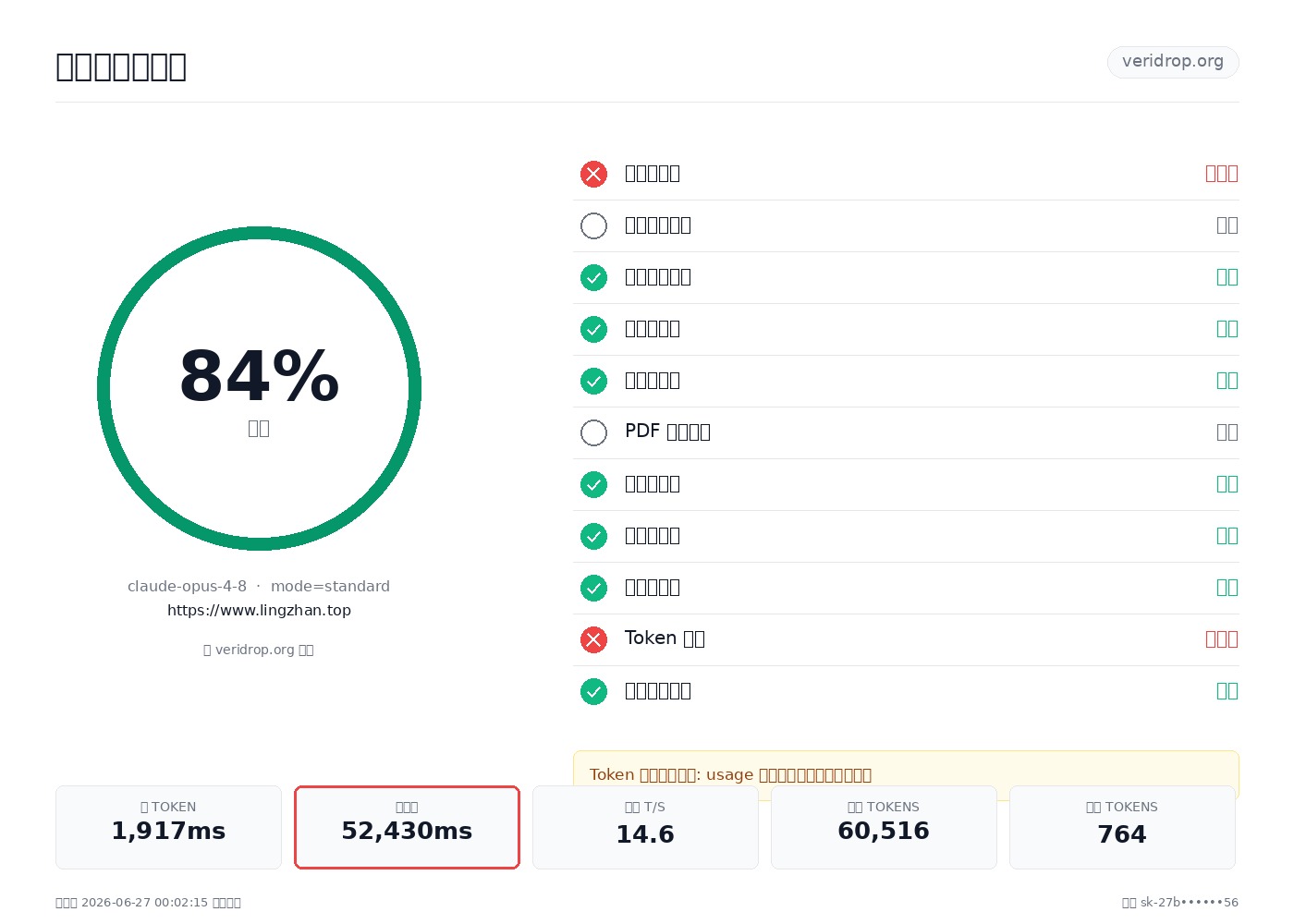Select the PDF check row label

667,432
